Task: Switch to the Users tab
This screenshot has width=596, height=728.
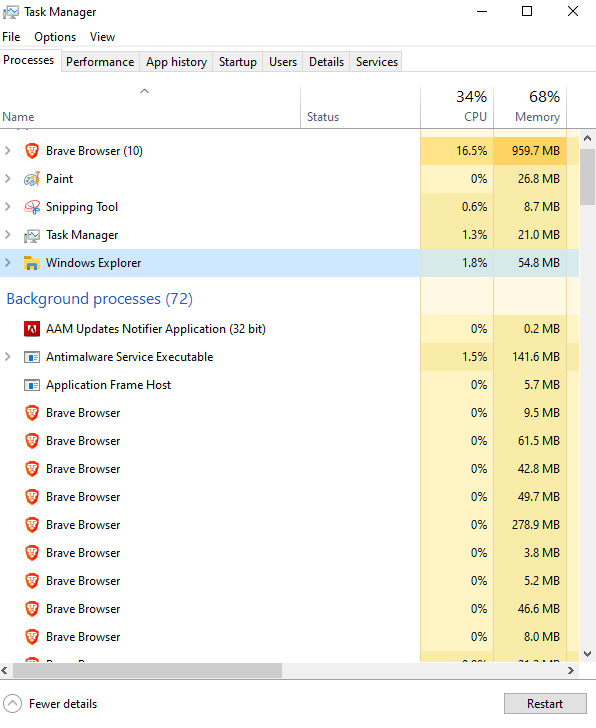Action: [283, 62]
